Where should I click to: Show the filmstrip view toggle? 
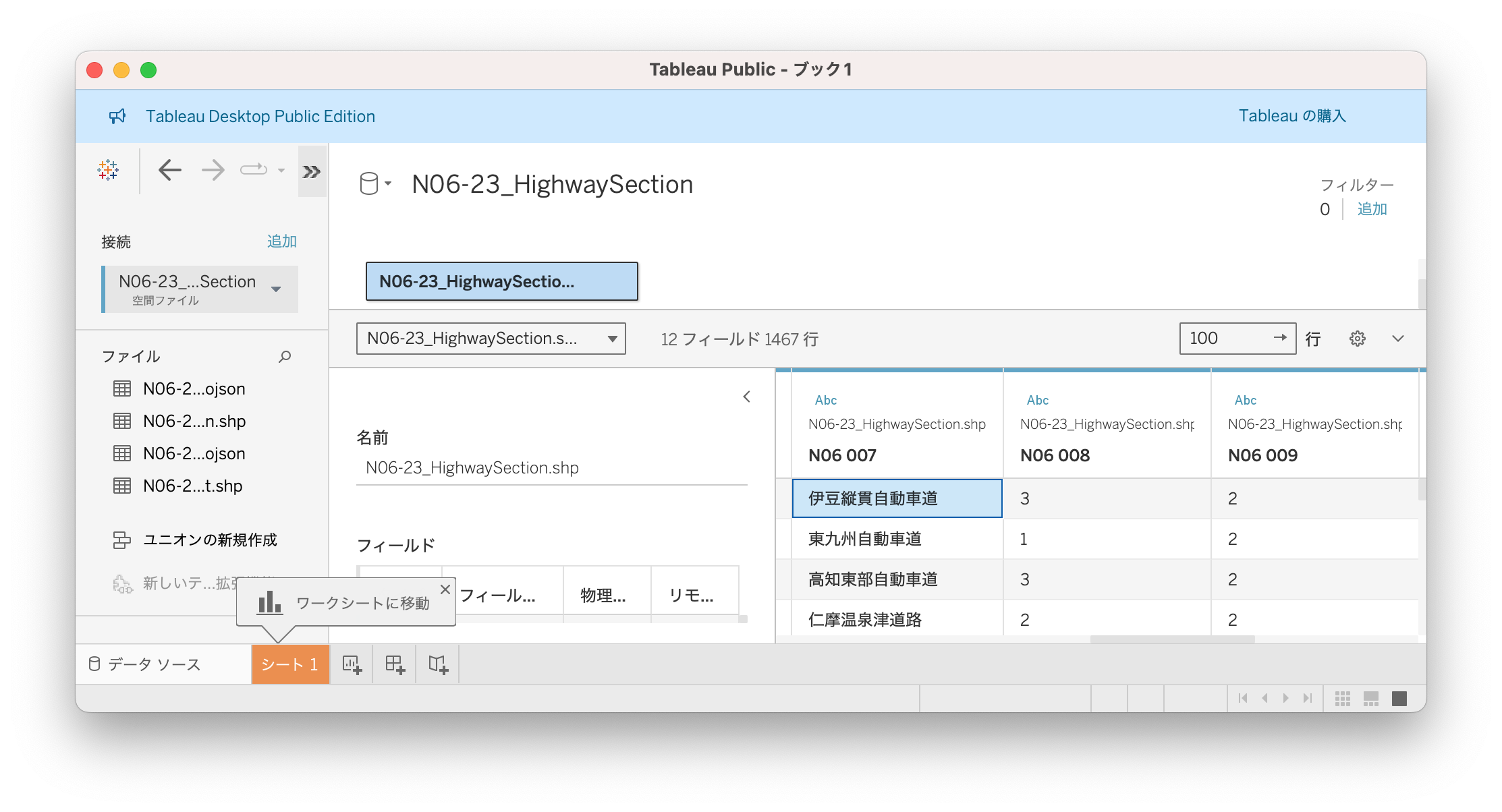(1370, 698)
